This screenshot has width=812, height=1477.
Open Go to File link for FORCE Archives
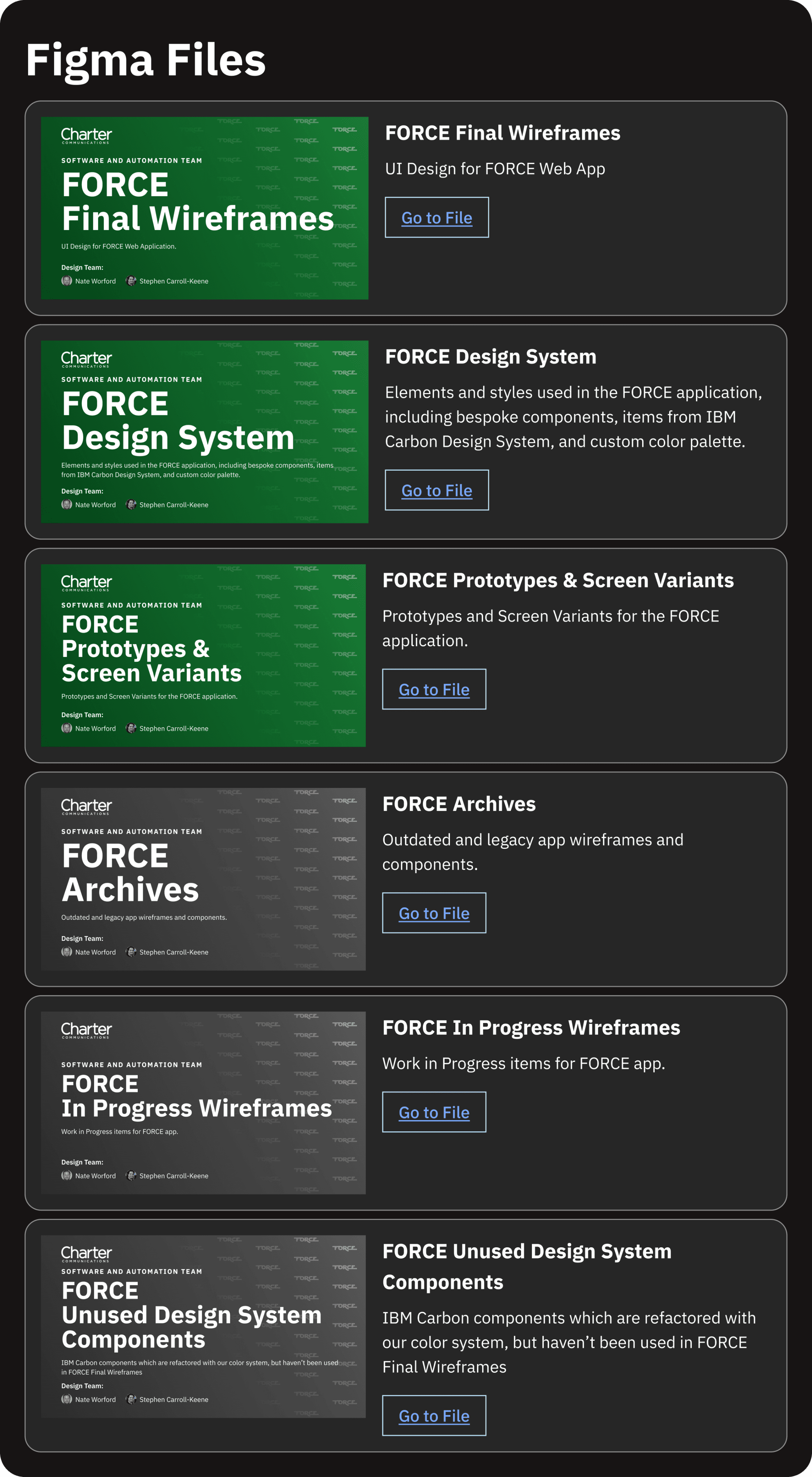(434, 913)
